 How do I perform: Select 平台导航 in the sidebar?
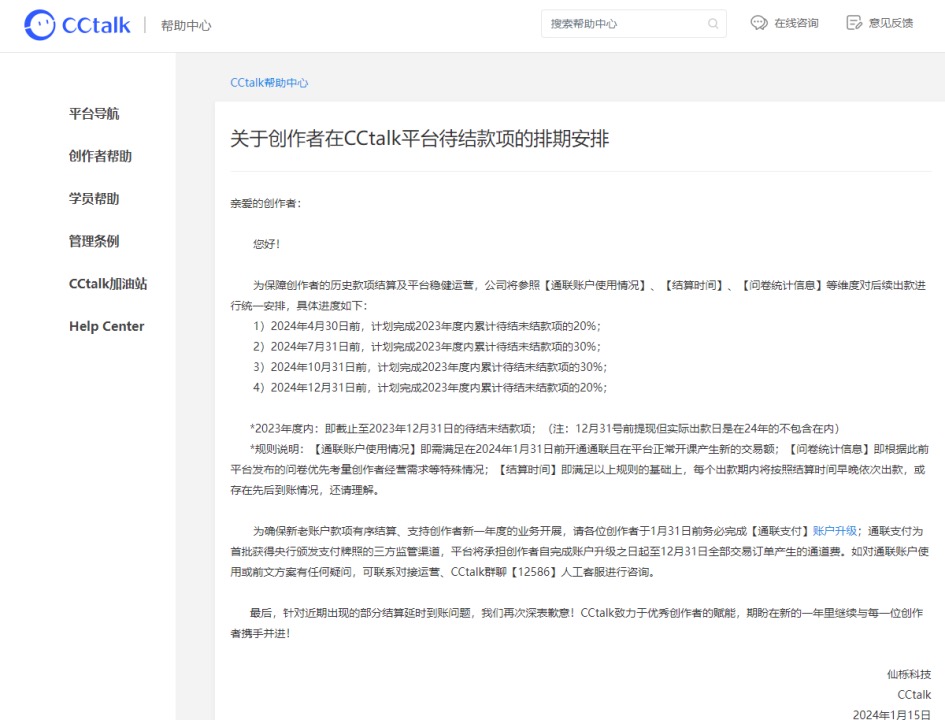[x=94, y=113]
